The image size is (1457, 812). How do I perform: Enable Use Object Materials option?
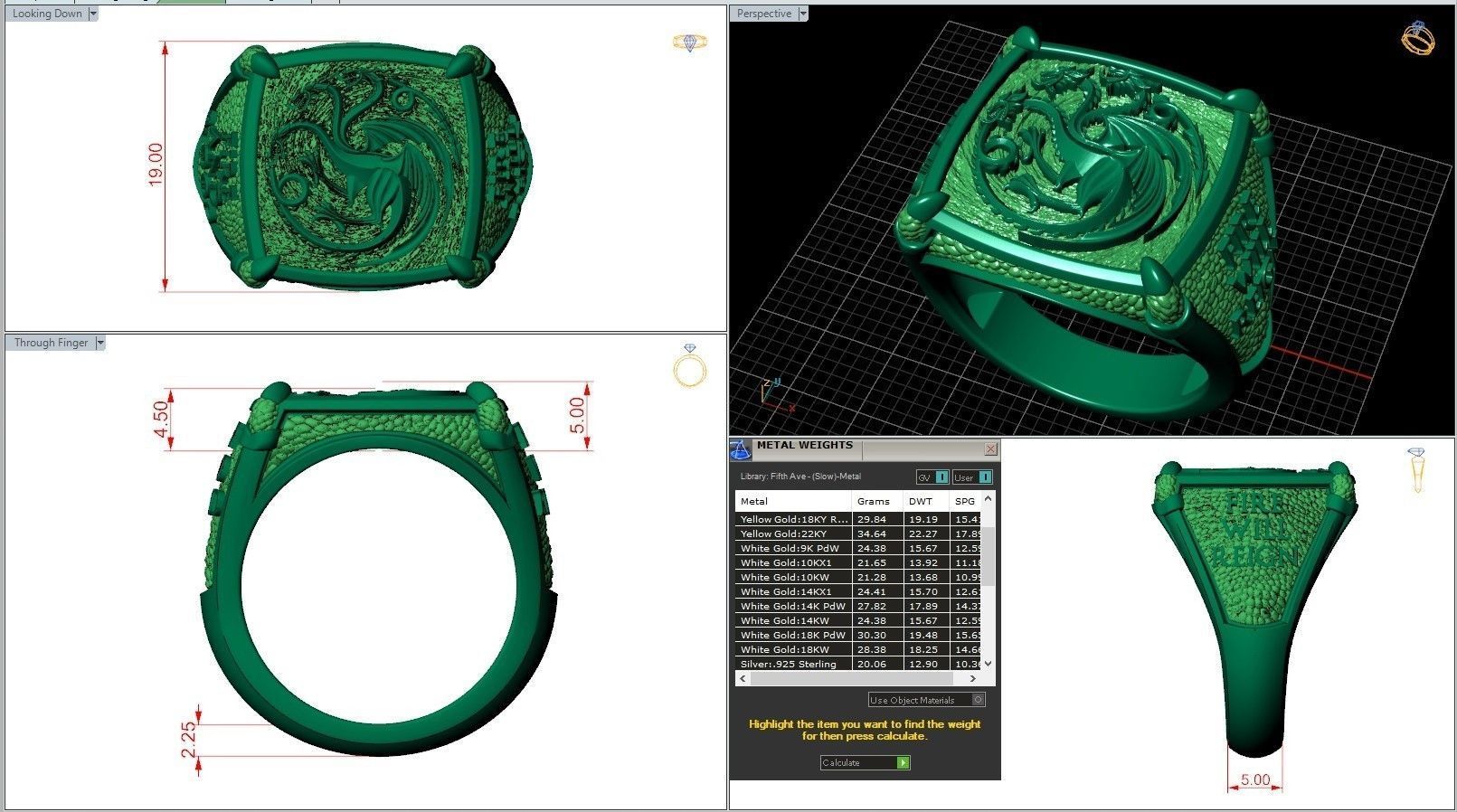[x=926, y=700]
